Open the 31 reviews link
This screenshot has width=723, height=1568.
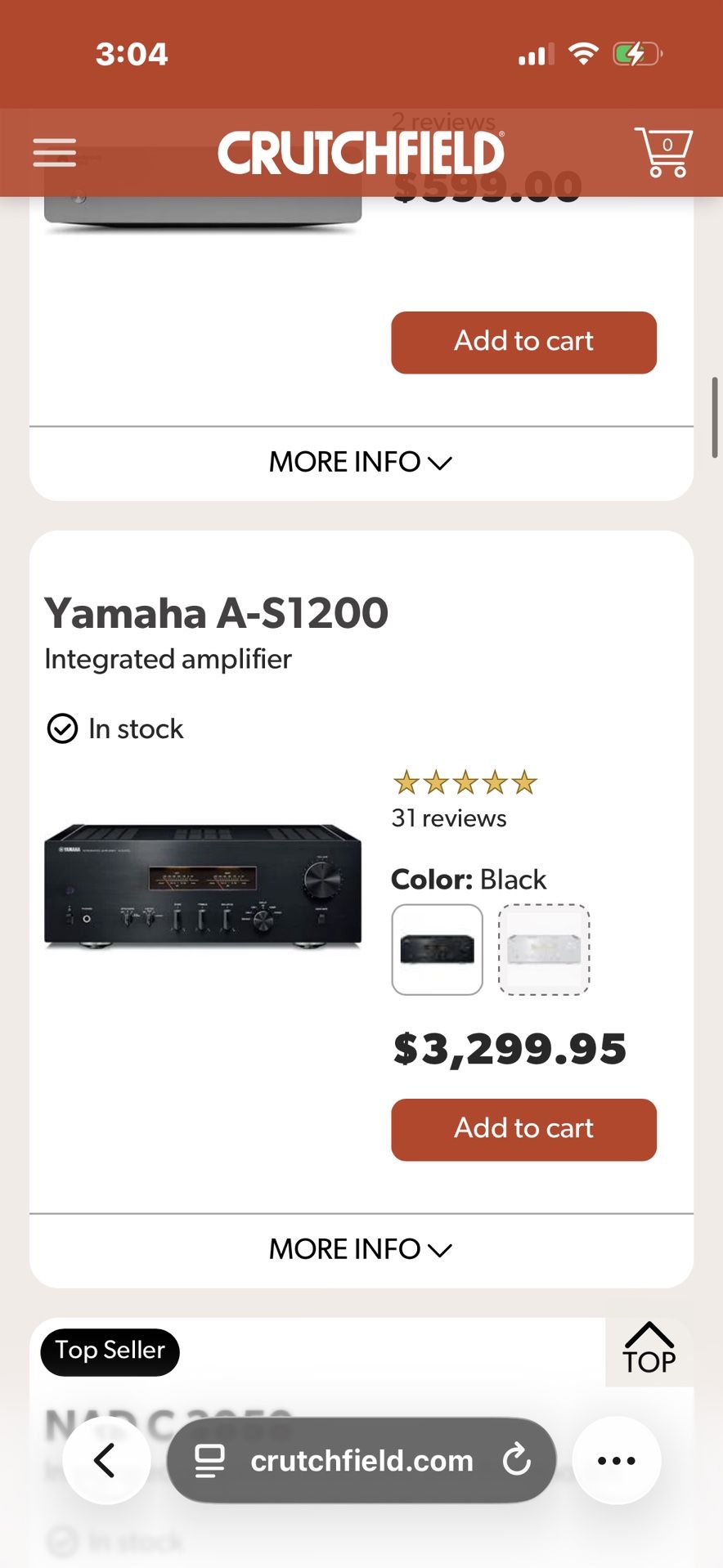pos(448,818)
